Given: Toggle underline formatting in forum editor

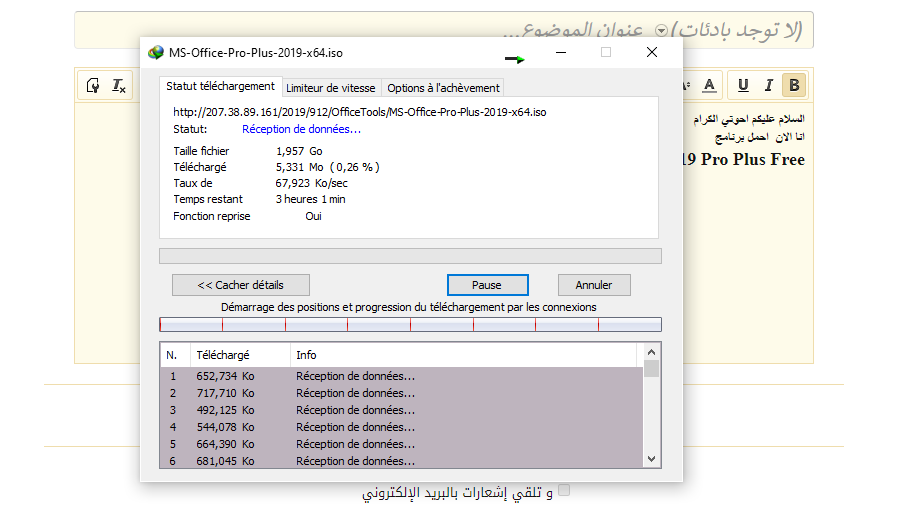Looking at the screenshot, I should tap(743, 85).
